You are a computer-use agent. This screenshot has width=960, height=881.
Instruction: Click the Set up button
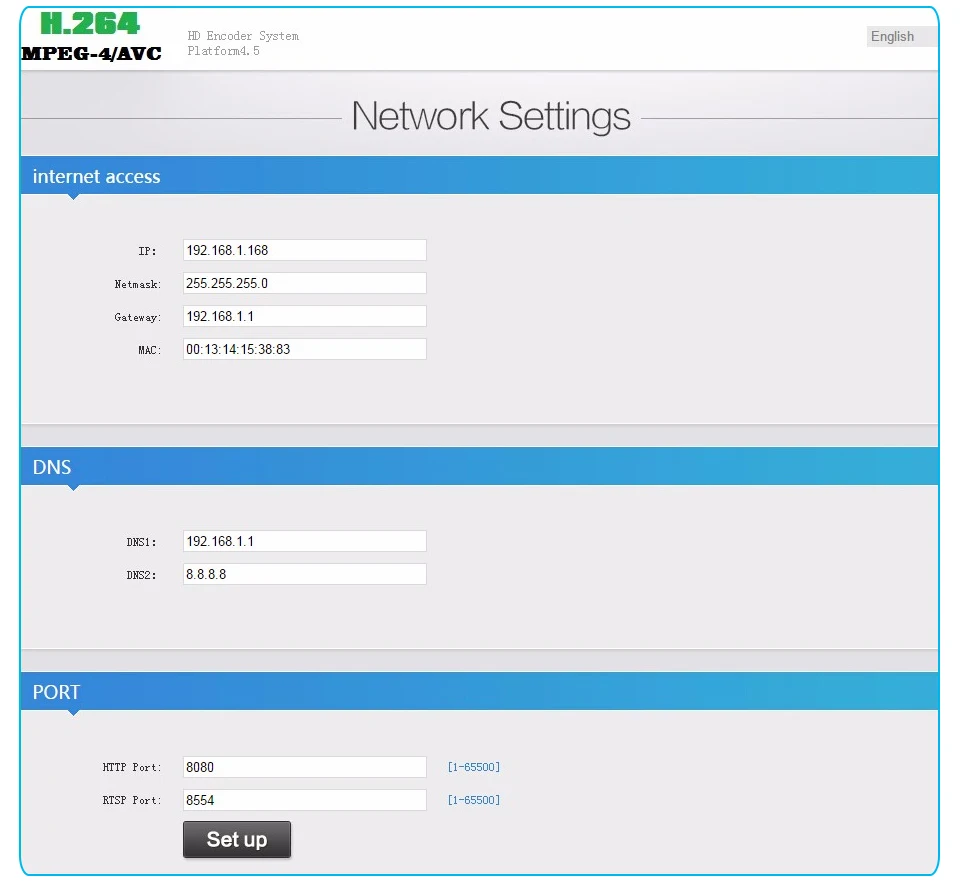click(237, 839)
